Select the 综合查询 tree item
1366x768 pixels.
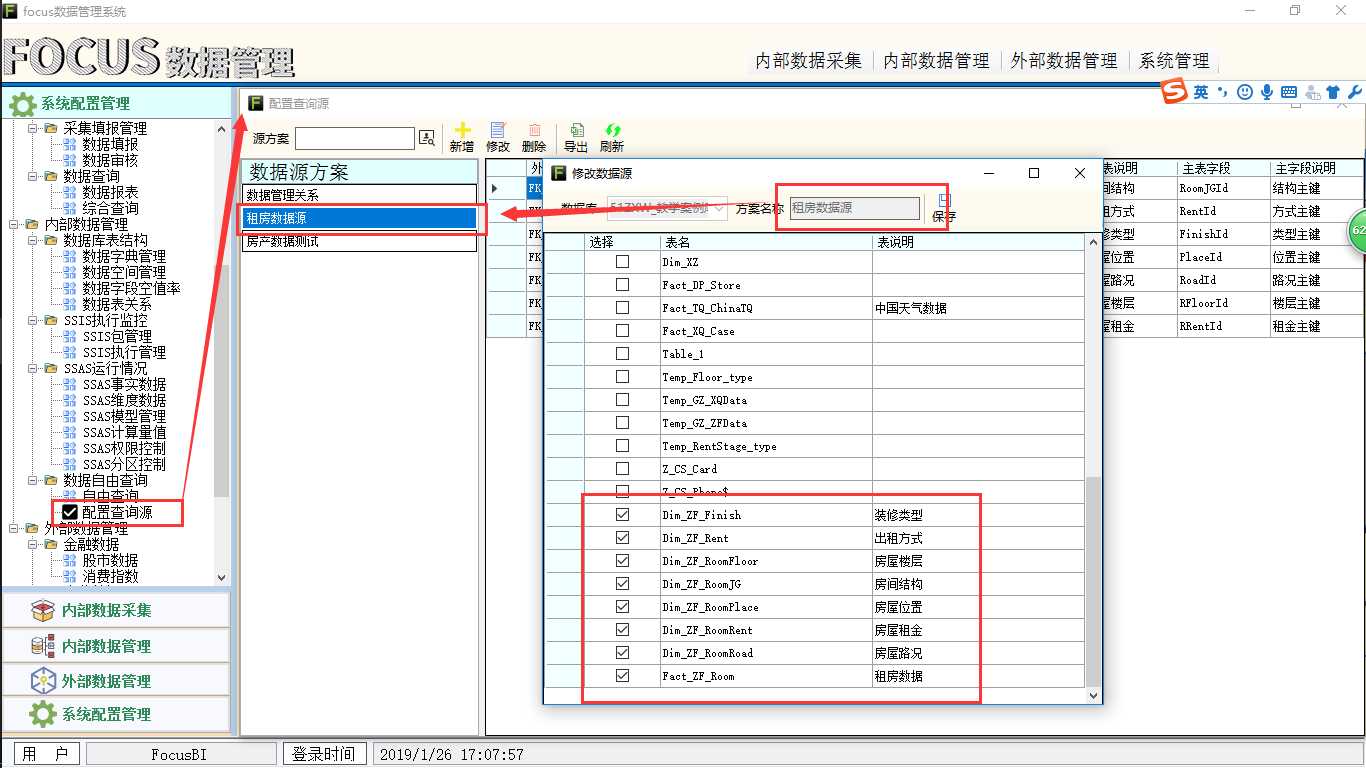pyautogui.click(x=110, y=208)
